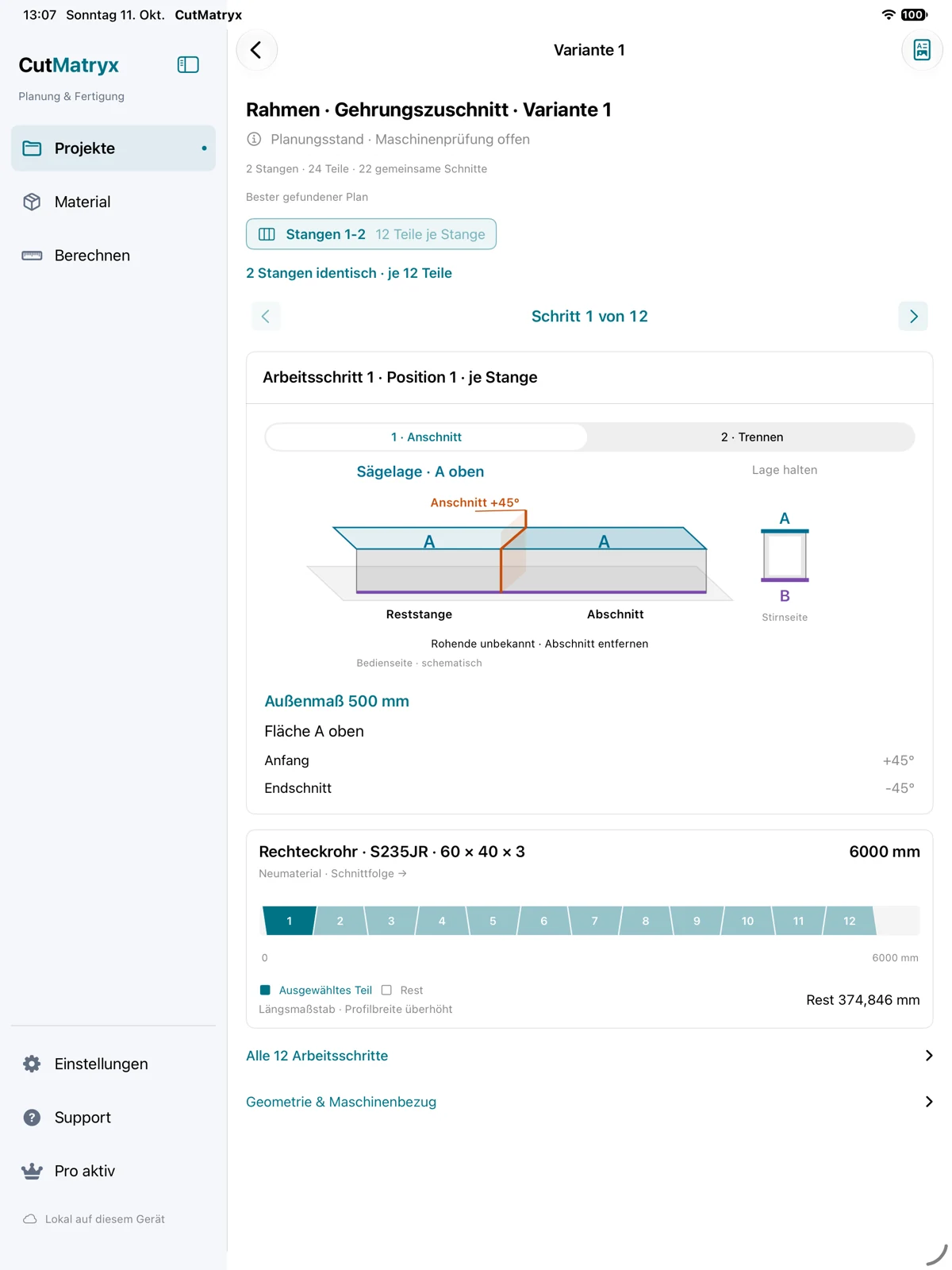Open Material via the cube icon

pyautogui.click(x=32, y=202)
